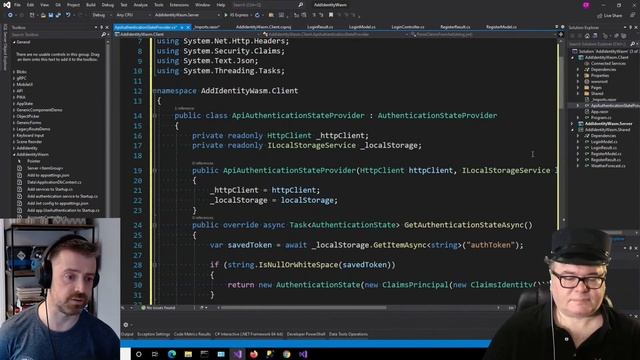Open the Debug menu
This screenshot has height=360, width=640.
108,5
